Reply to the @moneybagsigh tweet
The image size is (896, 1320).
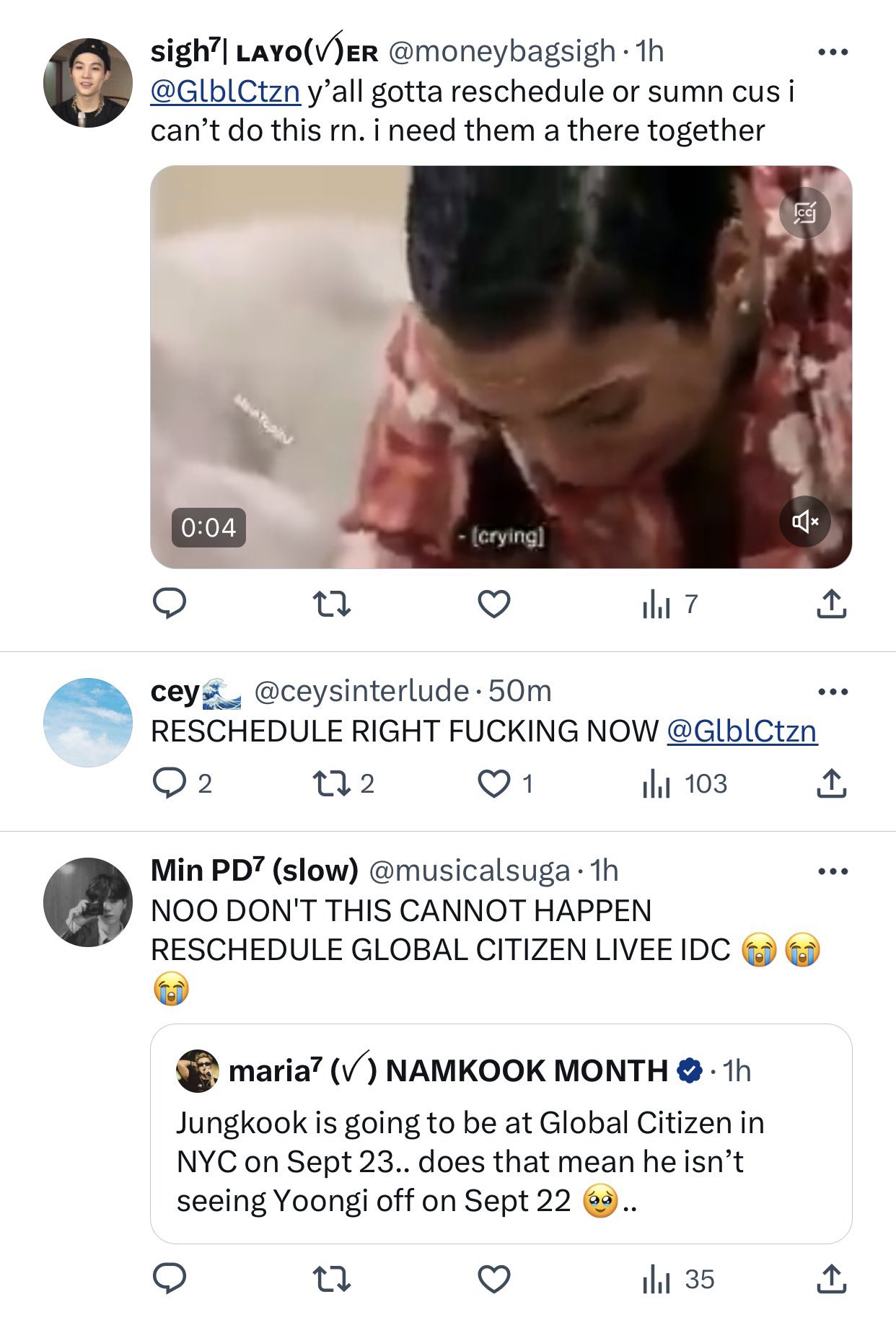pos(170,604)
